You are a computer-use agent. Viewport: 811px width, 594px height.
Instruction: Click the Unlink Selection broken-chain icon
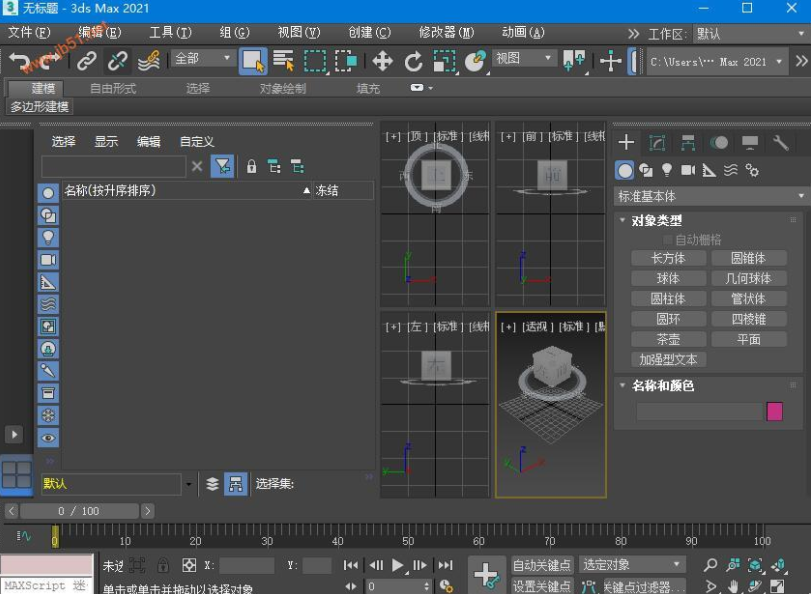pos(117,62)
